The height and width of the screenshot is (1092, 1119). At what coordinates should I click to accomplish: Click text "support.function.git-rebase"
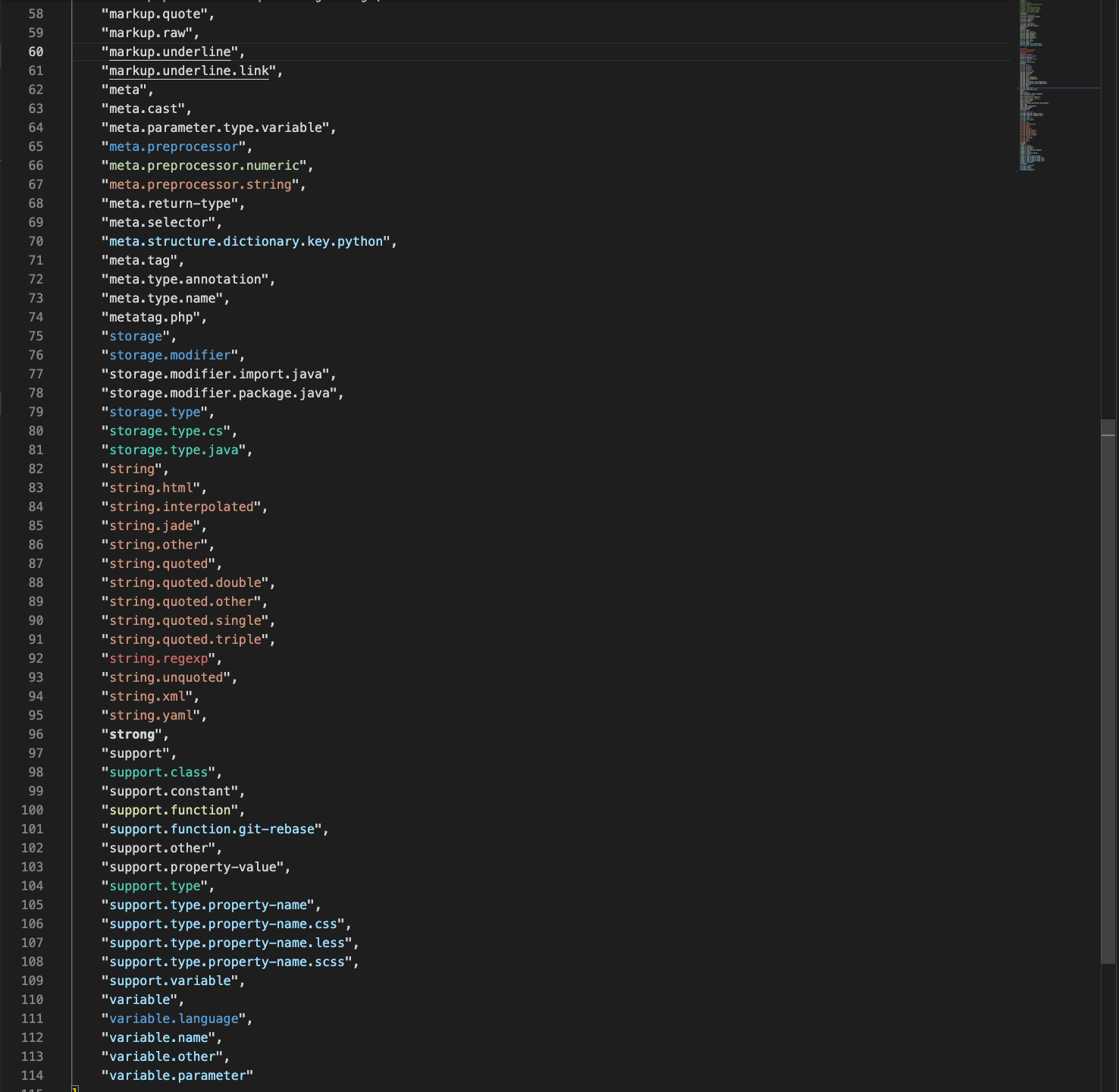click(x=212, y=829)
